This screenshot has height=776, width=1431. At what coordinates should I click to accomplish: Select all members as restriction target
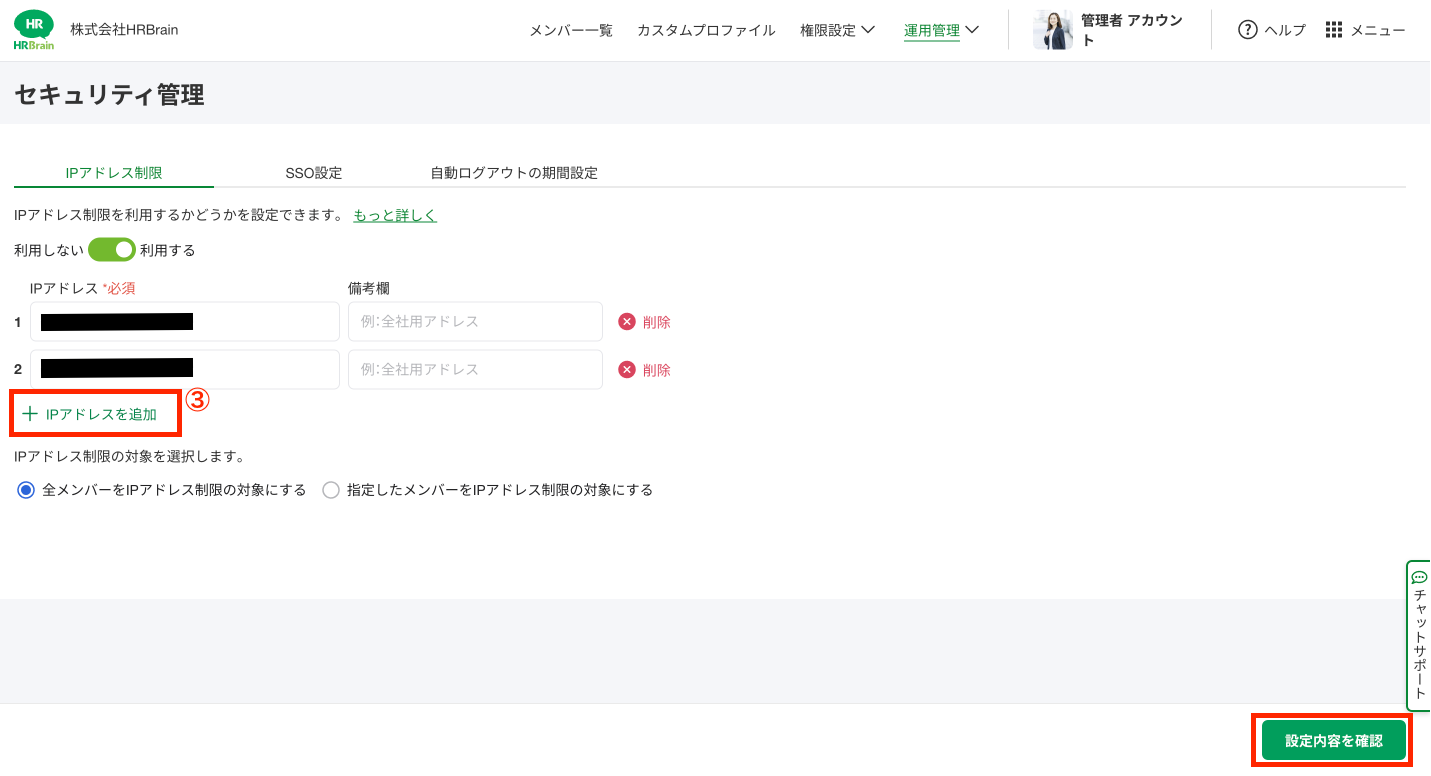pos(26,490)
